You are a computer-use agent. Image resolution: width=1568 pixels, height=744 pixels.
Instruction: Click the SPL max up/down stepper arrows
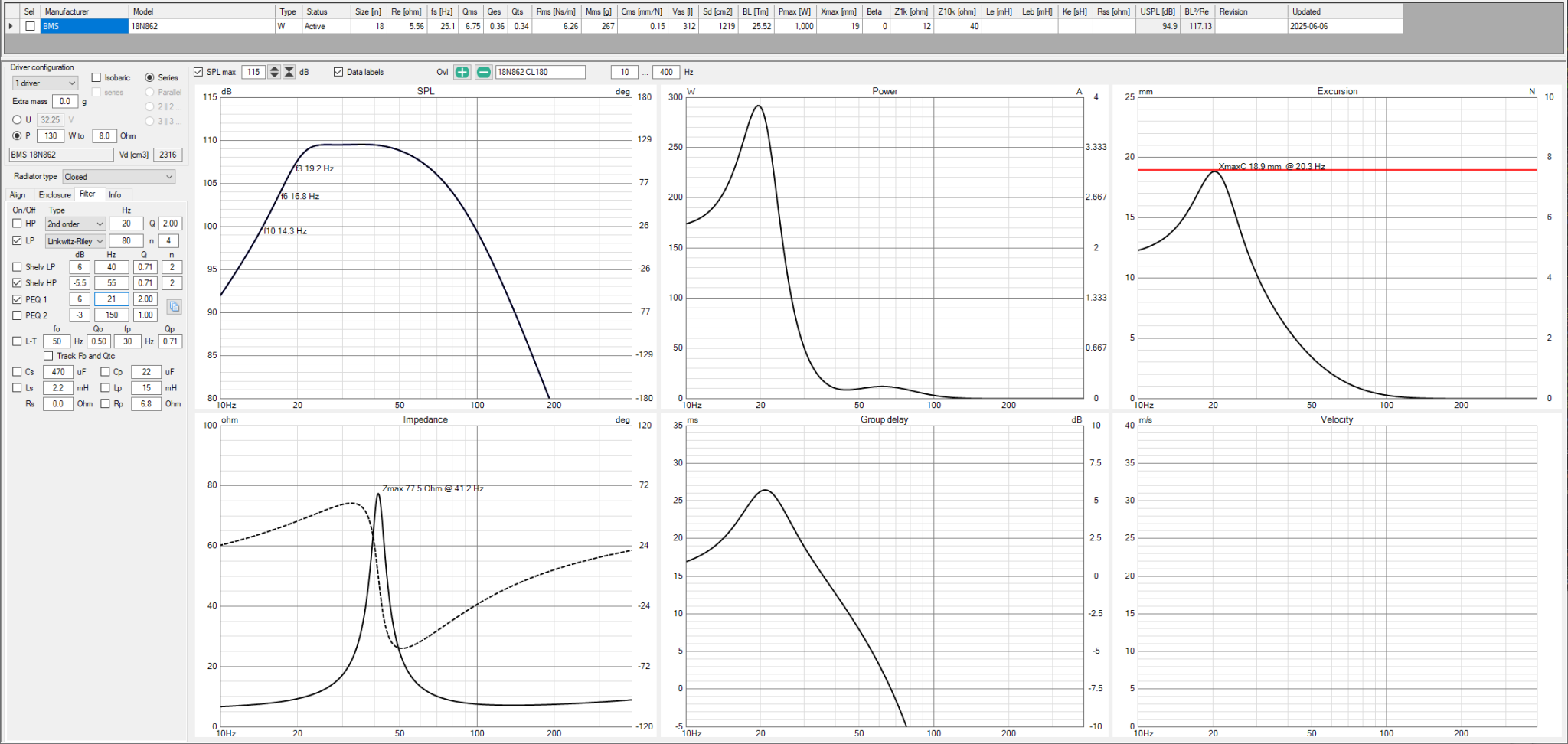(x=274, y=72)
